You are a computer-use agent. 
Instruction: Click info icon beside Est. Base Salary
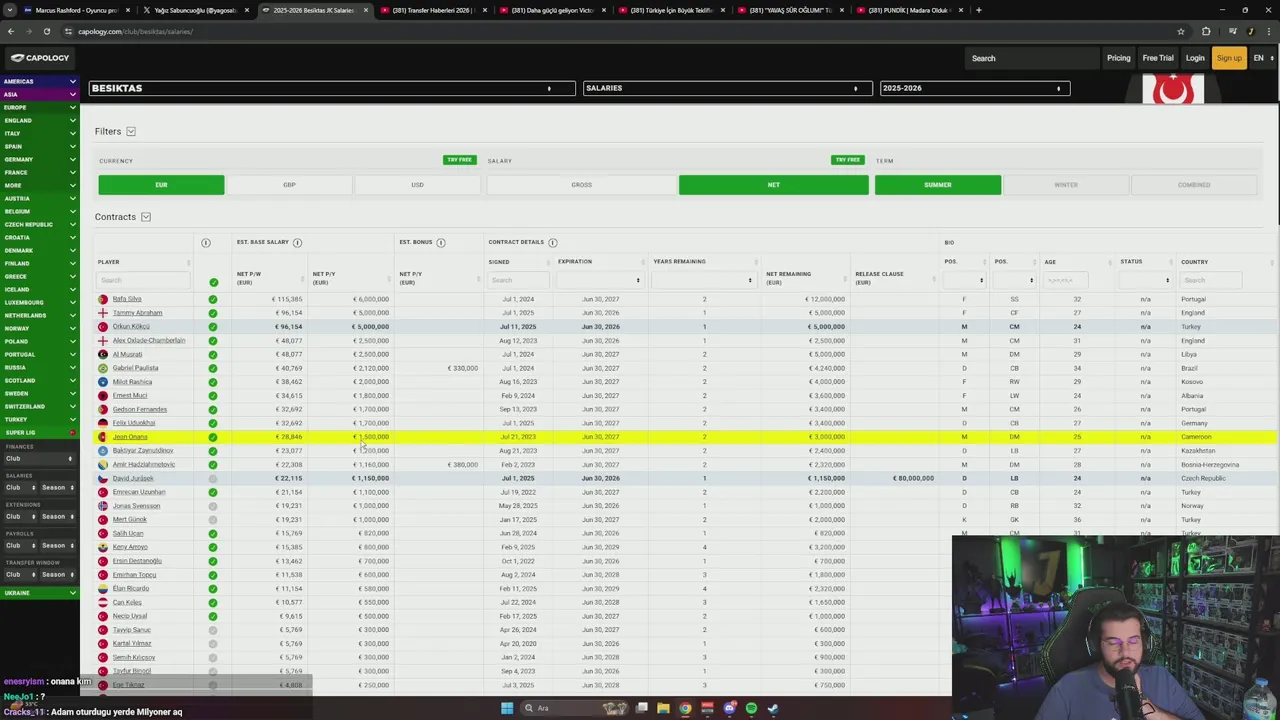point(297,243)
